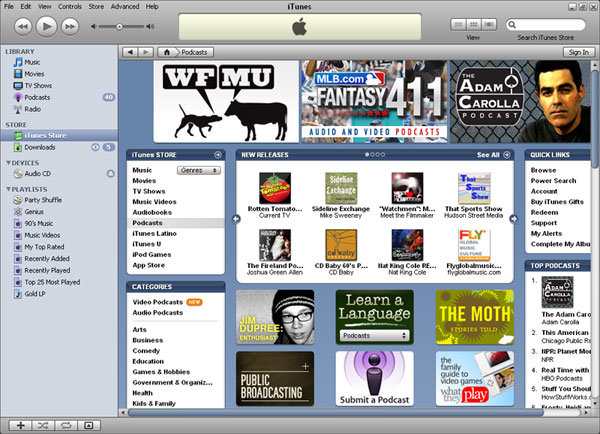This screenshot has width=600, height=434.
Task: Click the max volume speaker icon
Action: point(150,26)
